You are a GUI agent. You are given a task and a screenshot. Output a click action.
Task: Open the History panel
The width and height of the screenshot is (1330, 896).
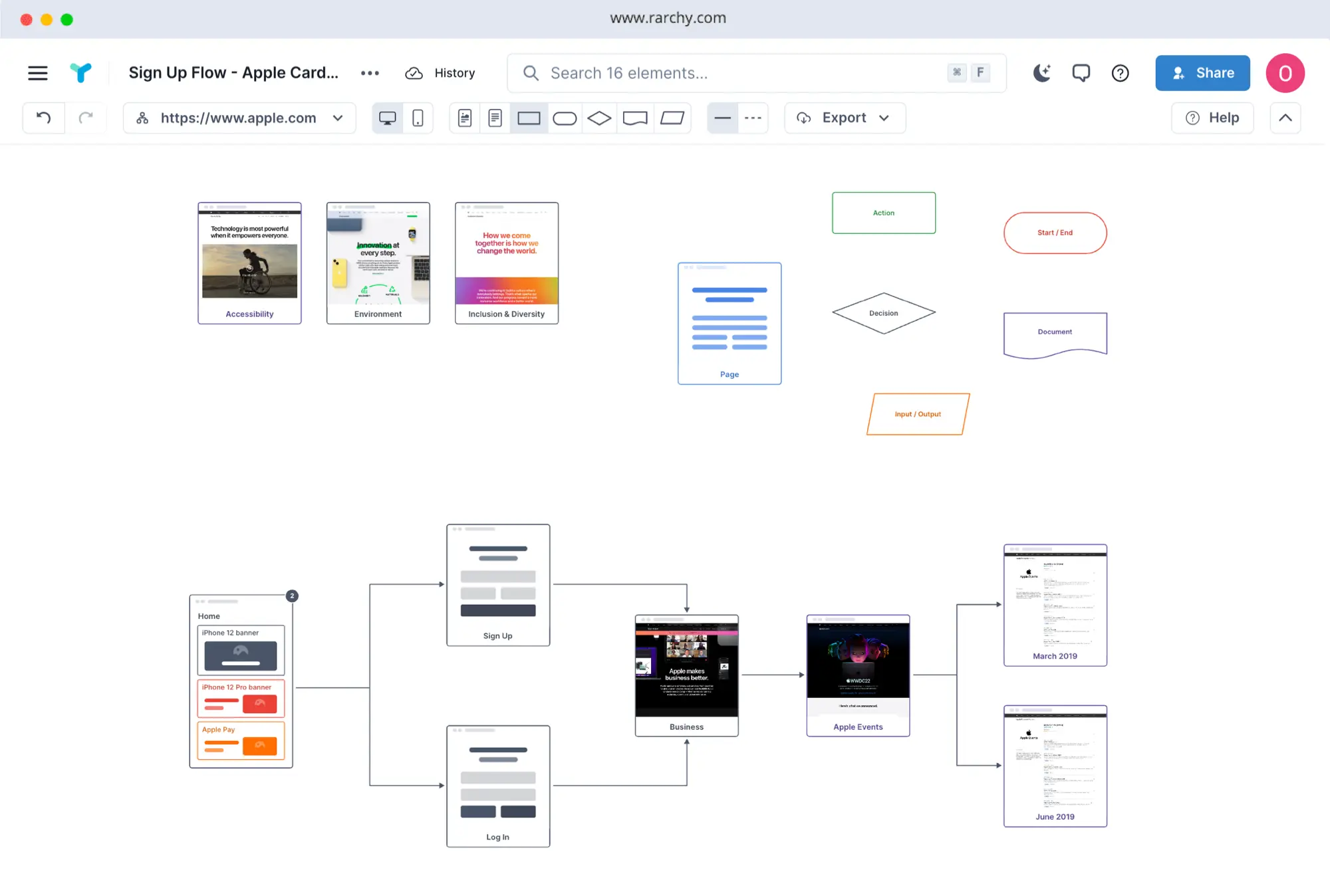440,73
